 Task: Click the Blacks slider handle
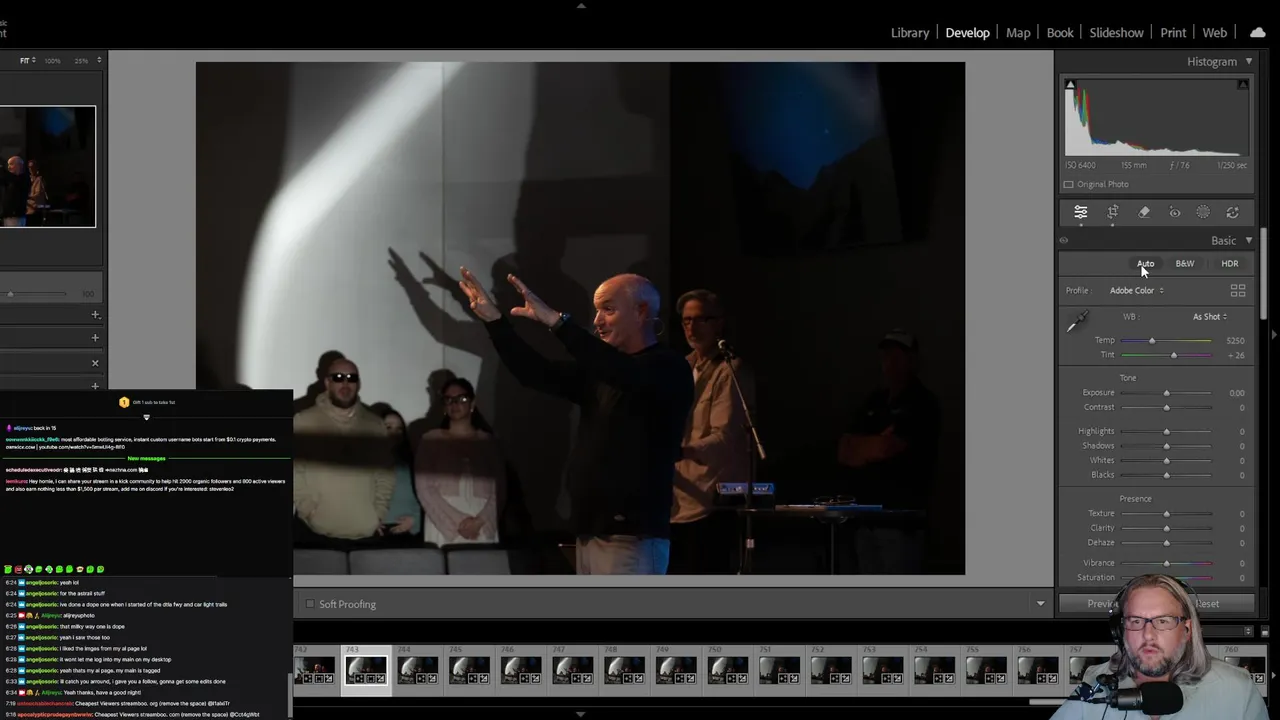(1166, 475)
